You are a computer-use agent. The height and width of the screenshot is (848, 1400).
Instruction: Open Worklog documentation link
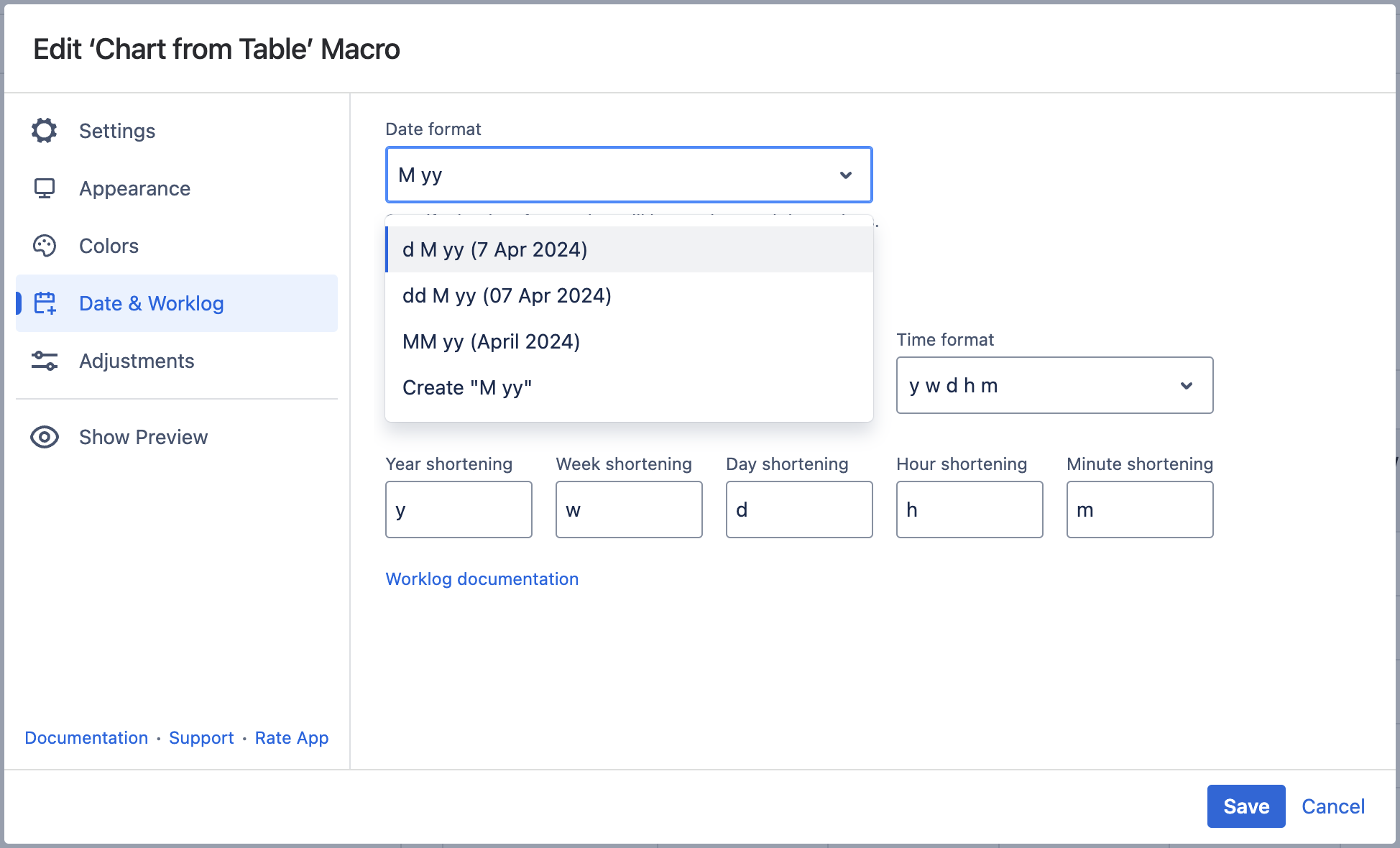(x=482, y=579)
